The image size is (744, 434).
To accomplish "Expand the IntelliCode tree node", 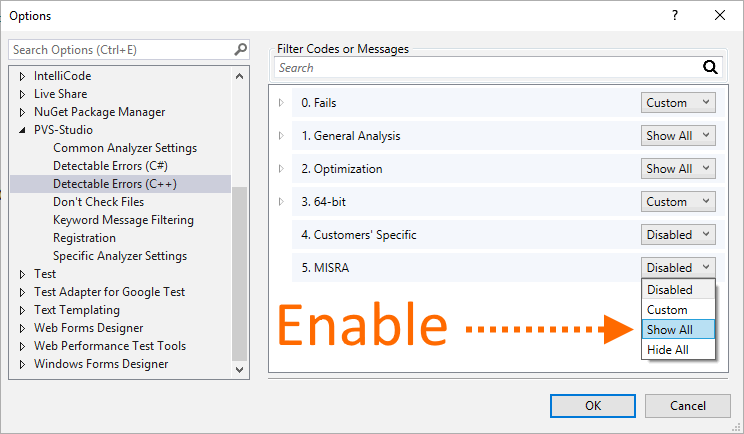I will 24,76.
